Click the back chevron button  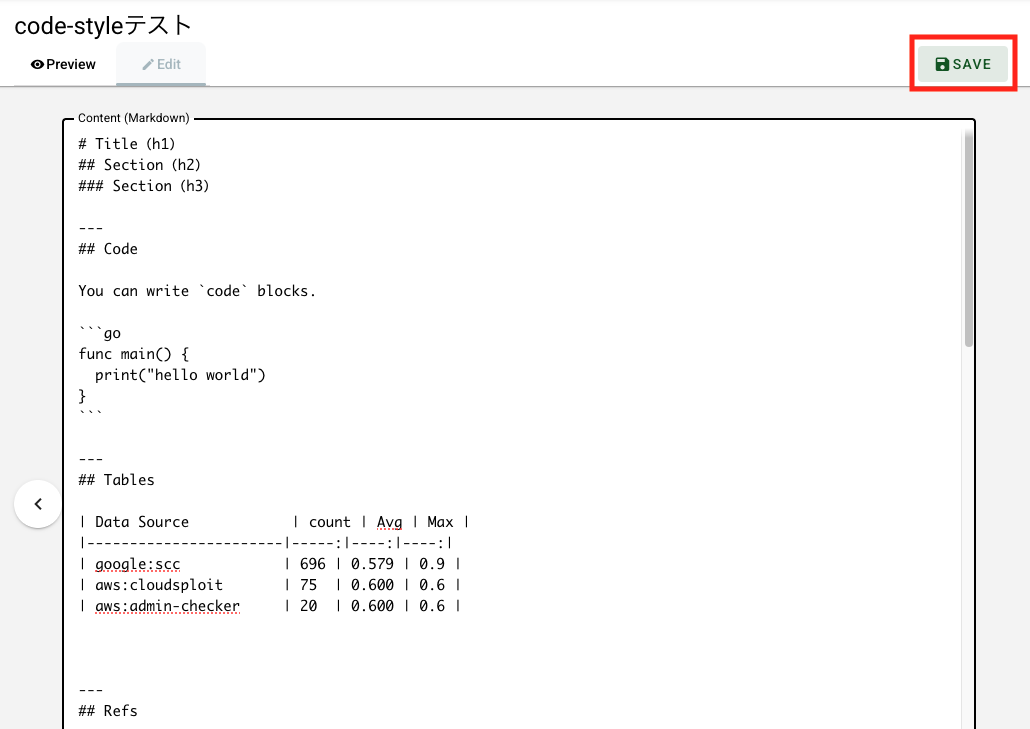pyautogui.click(x=38, y=504)
